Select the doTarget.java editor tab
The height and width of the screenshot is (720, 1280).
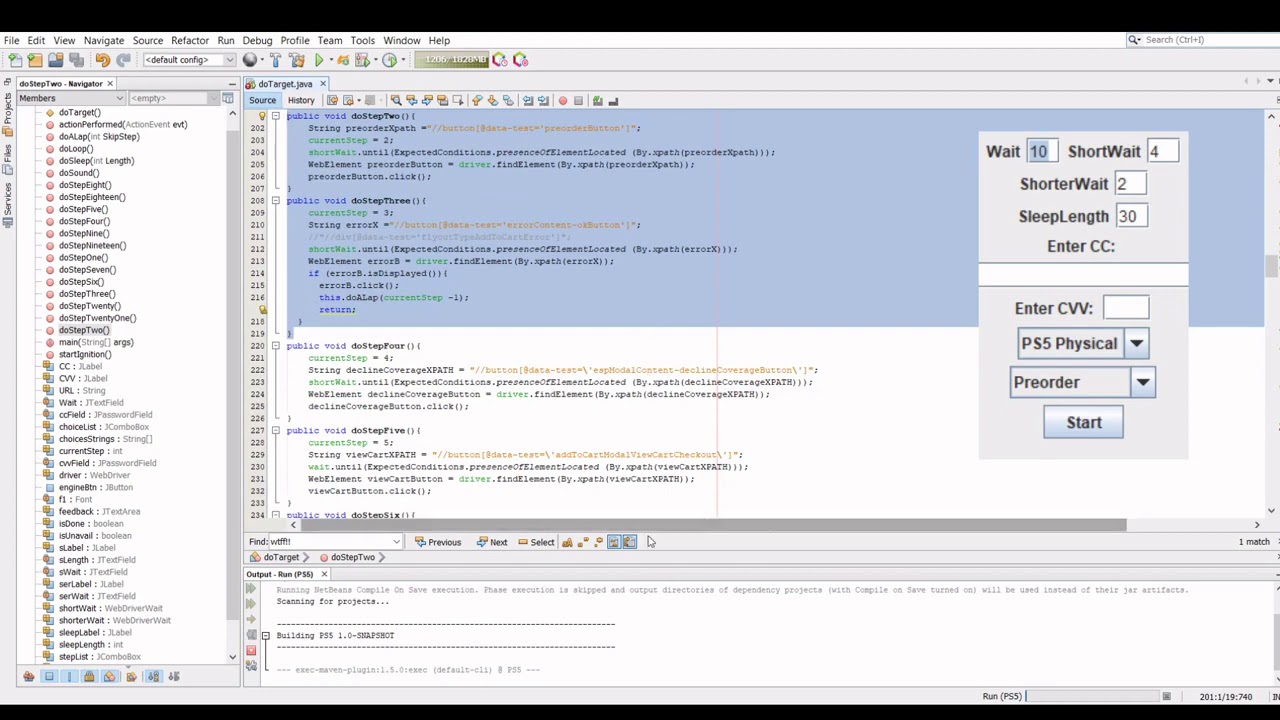point(285,84)
